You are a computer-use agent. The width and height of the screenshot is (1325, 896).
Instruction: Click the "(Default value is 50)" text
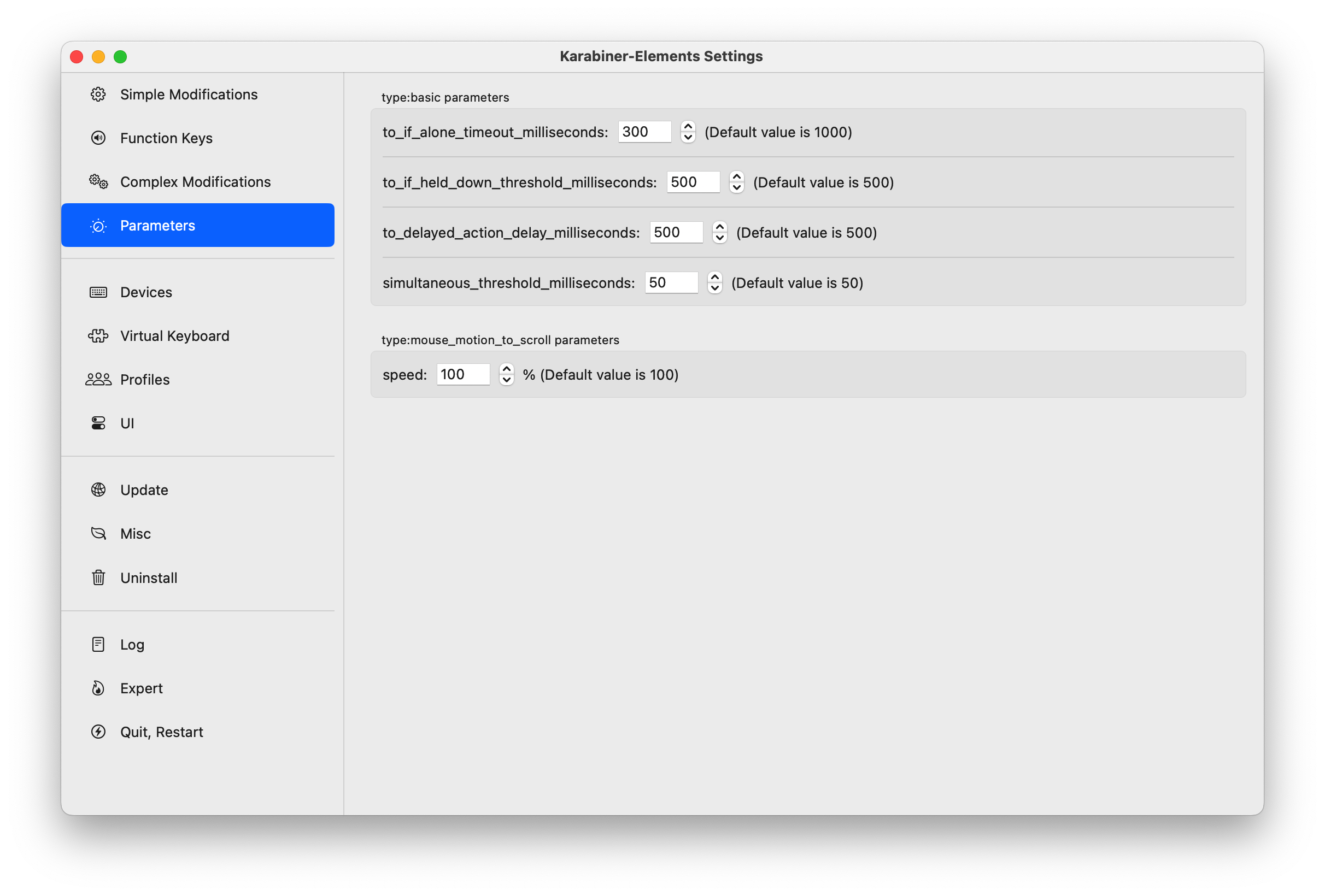point(797,282)
